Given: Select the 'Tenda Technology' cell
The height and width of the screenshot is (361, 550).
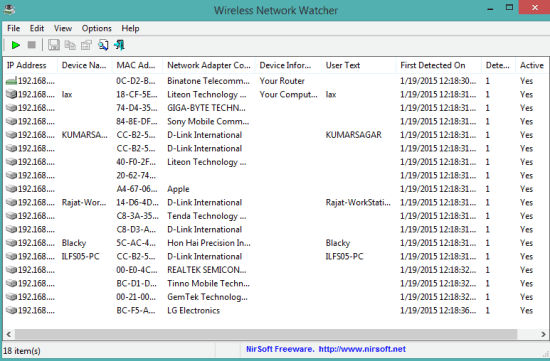Looking at the screenshot, I should coord(207,216).
